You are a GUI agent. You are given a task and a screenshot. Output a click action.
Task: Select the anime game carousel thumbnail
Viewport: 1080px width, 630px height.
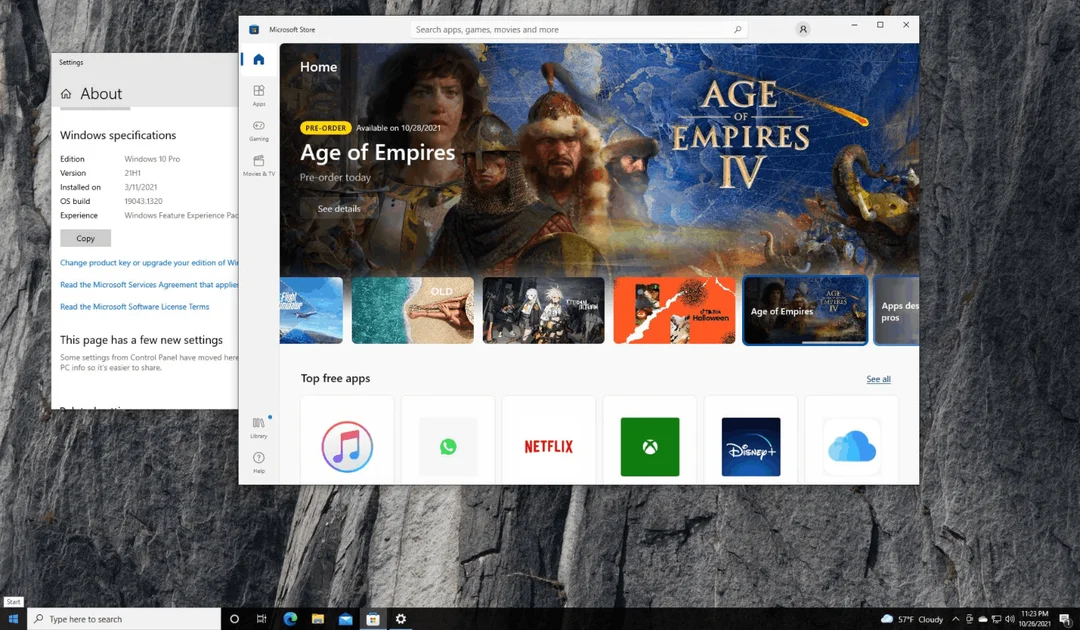pos(543,311)
